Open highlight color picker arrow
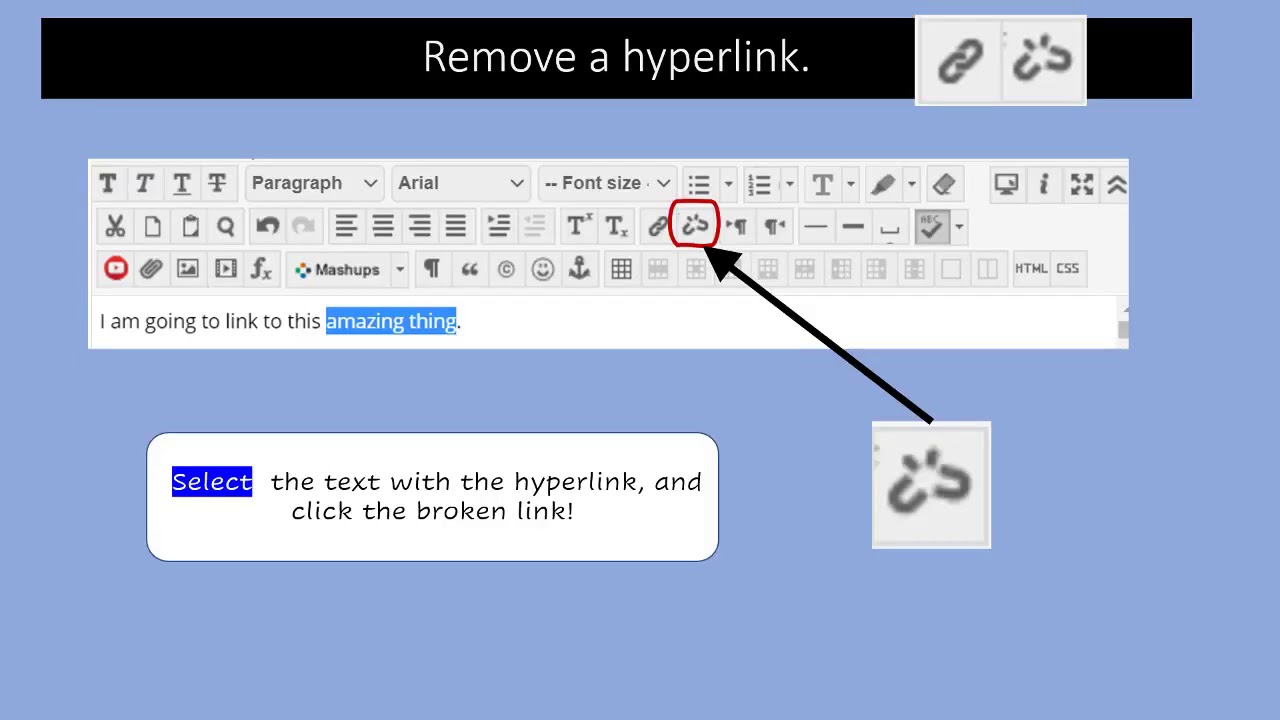Screen dimensions: 1280x720 tap(911, 184)
